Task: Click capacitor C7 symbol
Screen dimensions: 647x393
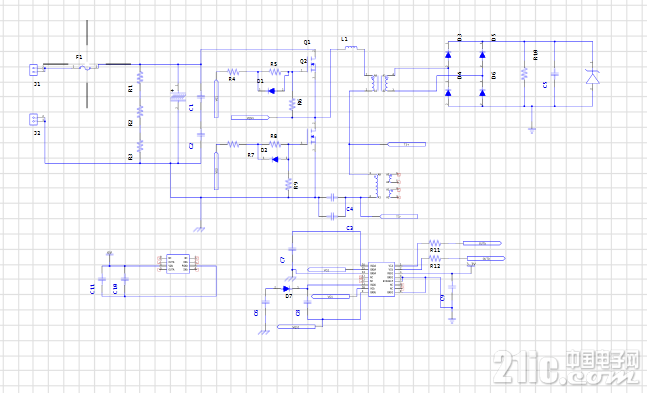Action: 292,249
